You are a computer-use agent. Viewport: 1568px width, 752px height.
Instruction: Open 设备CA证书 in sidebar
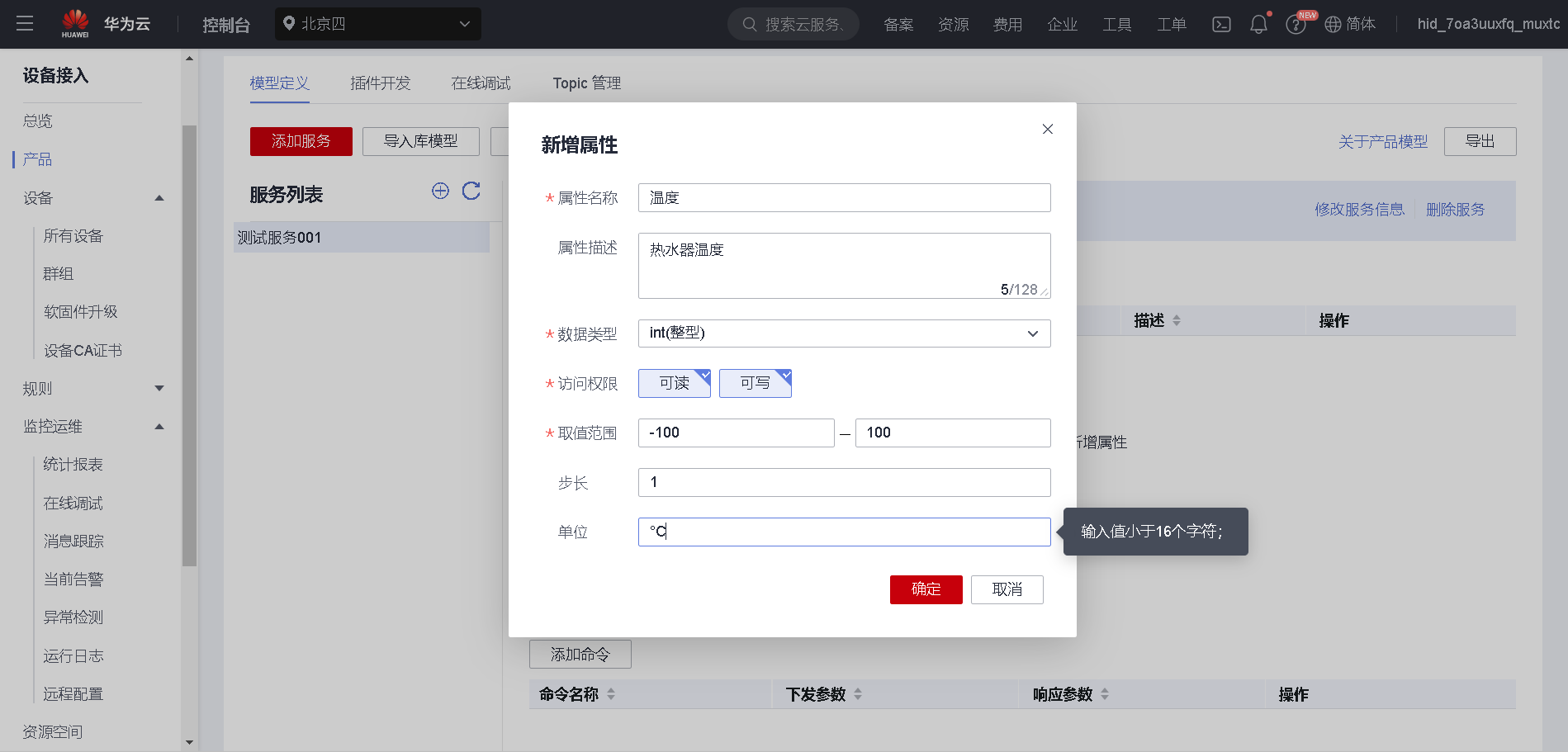[x=83, y=351]
